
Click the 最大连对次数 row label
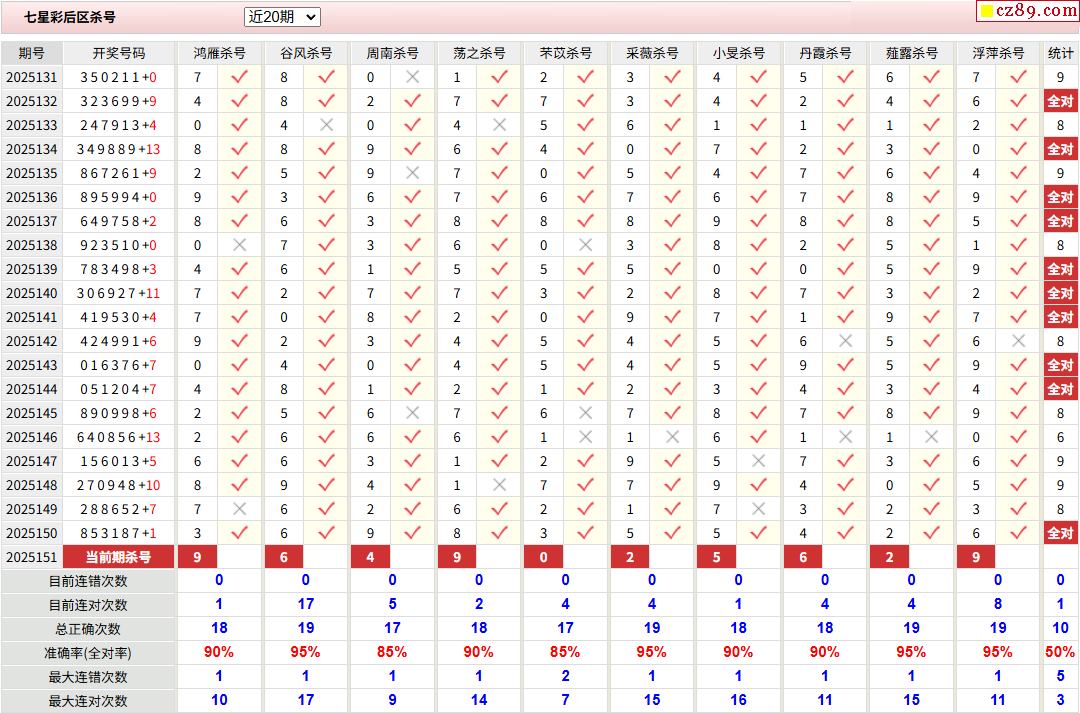[x=87, y=701]
